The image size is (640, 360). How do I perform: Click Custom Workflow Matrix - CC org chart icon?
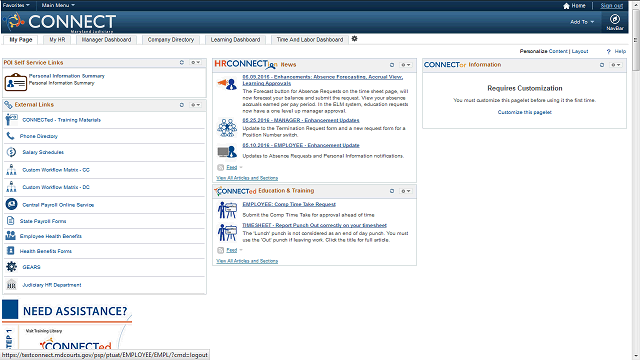click(11, 169)
